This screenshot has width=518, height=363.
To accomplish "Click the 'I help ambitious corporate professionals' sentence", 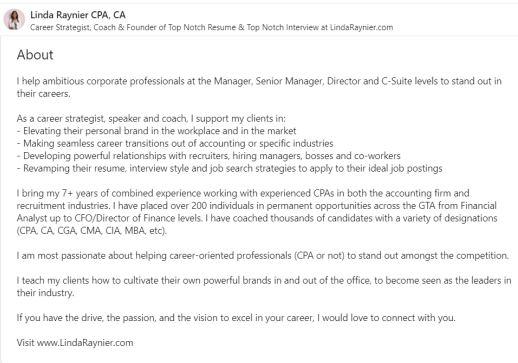I will 259,87.
